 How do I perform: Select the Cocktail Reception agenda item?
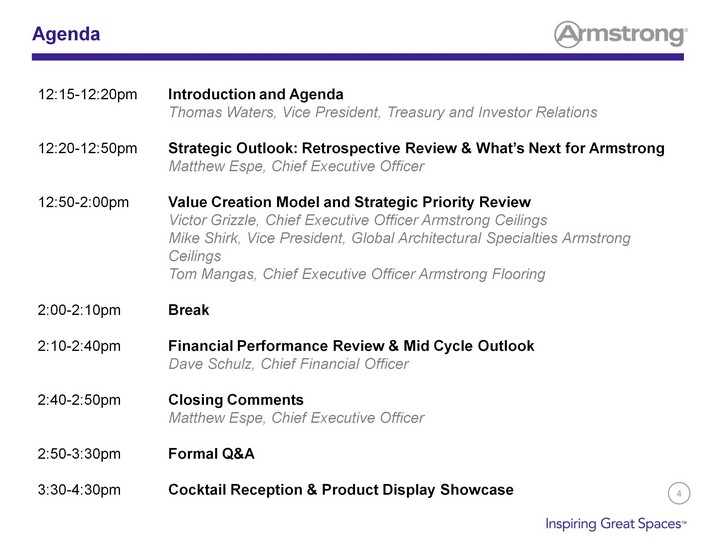341,489
